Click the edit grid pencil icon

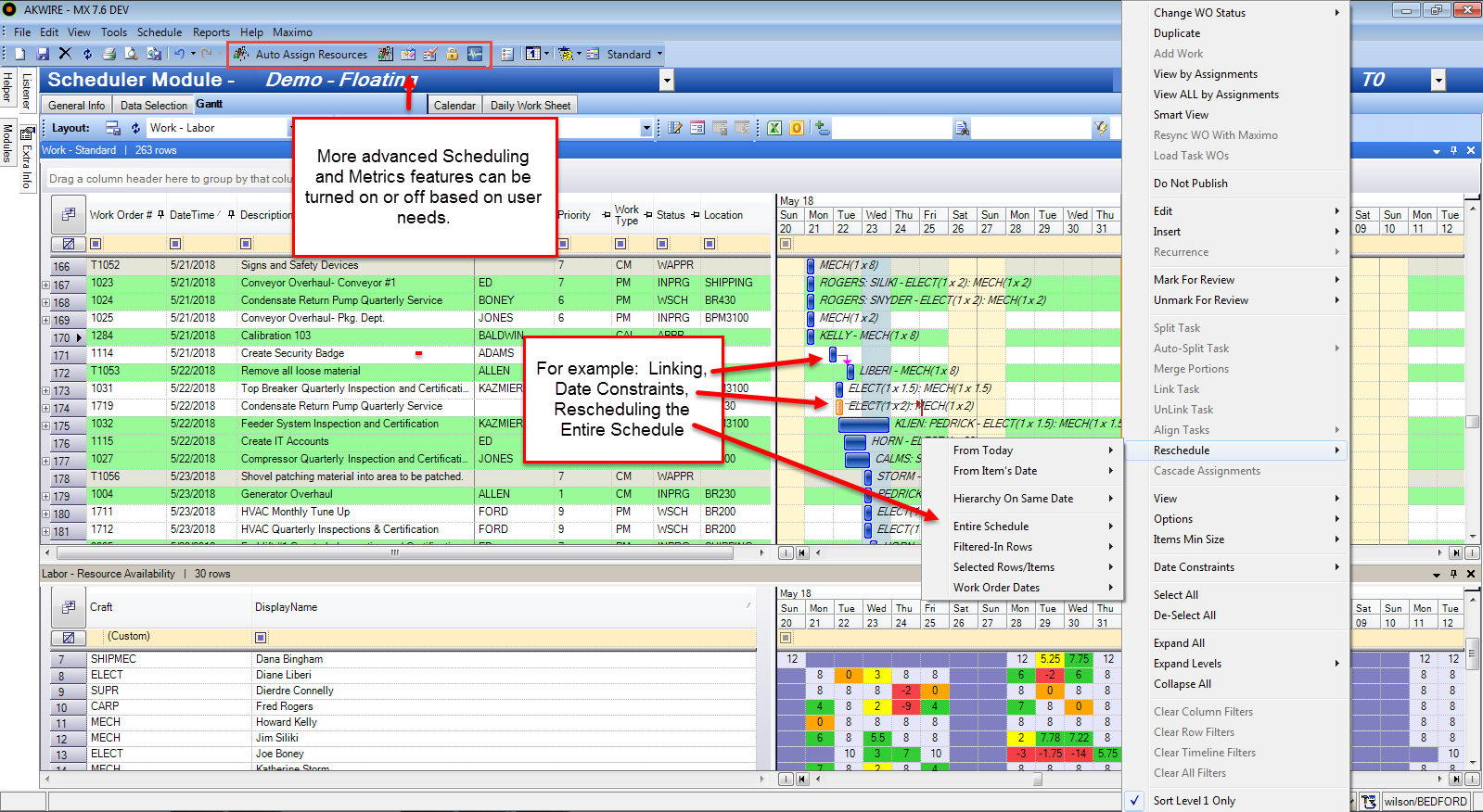[x=674, y=128]
